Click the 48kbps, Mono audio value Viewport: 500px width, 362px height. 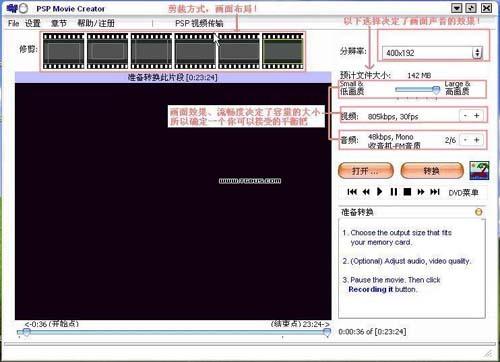391,137
